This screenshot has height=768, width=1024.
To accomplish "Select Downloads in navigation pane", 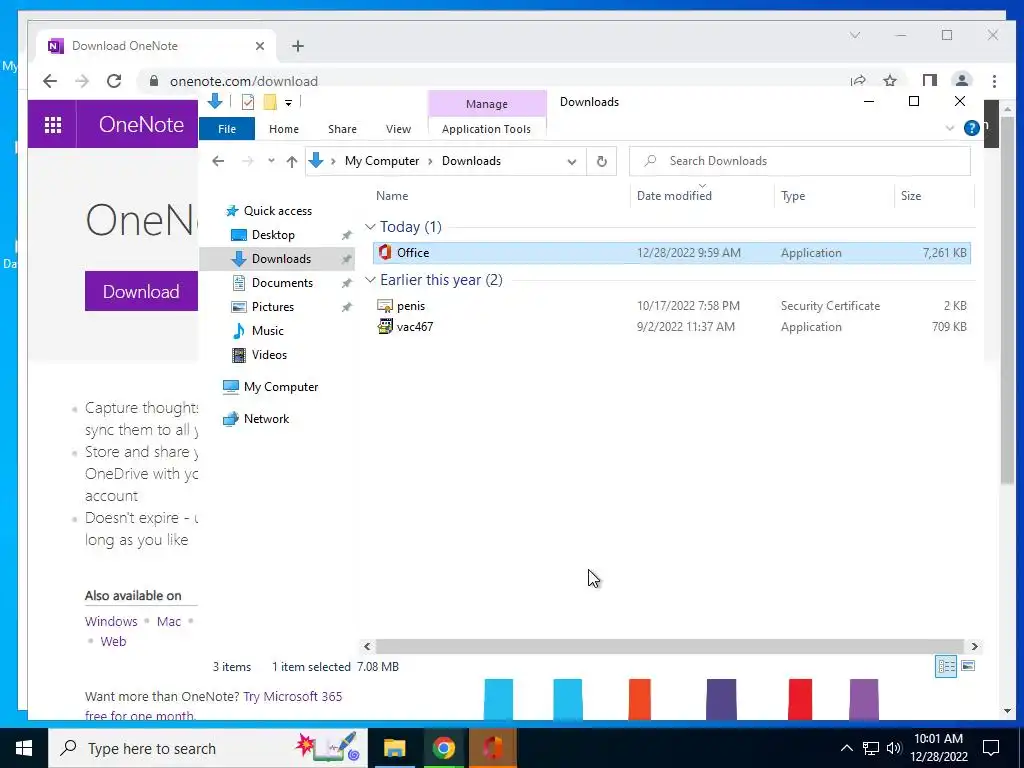I will [281, 259].
